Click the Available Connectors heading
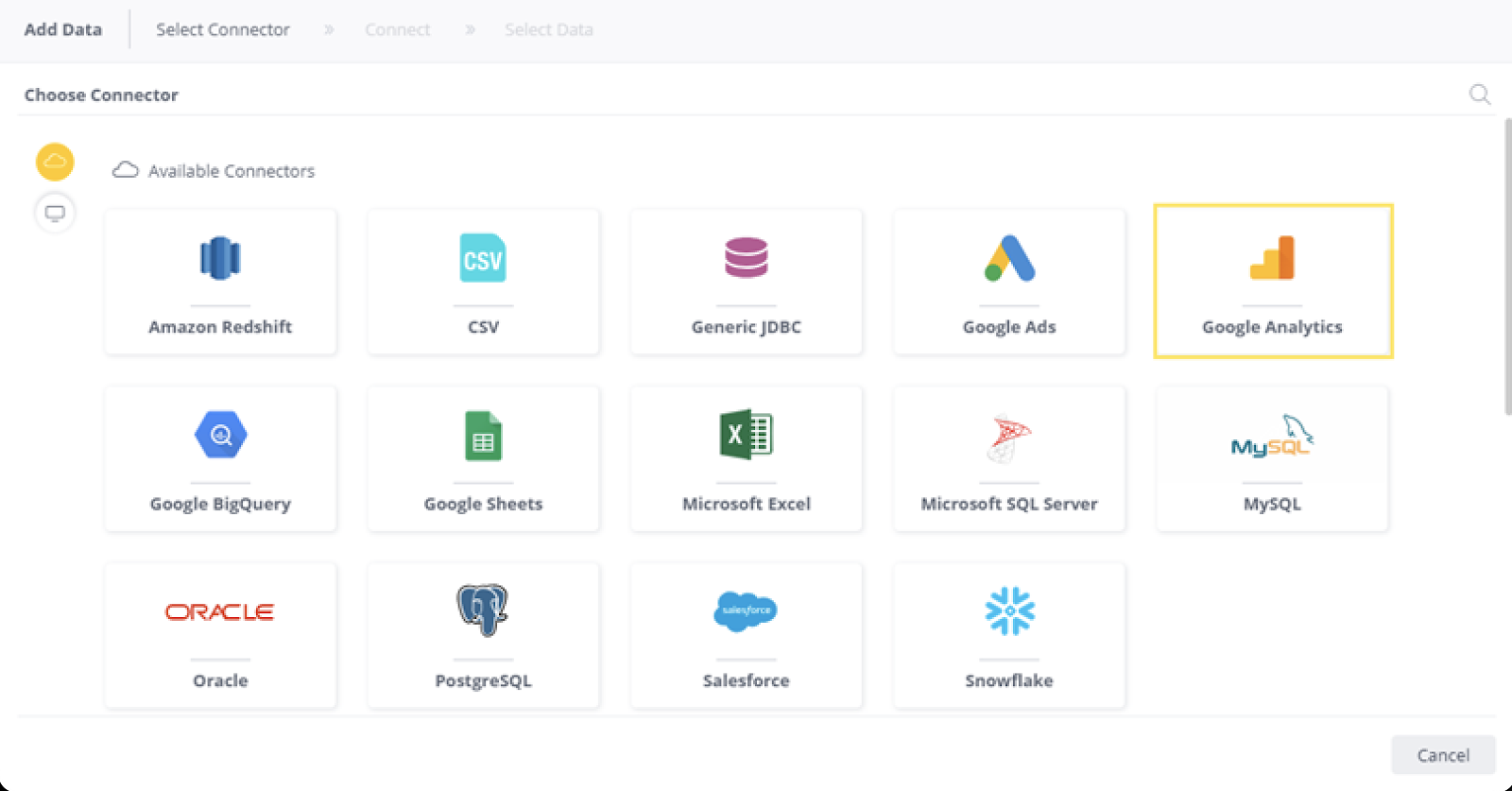This screenshot has height=791, width=1512. pyautogui.click(x=232, y=171)
